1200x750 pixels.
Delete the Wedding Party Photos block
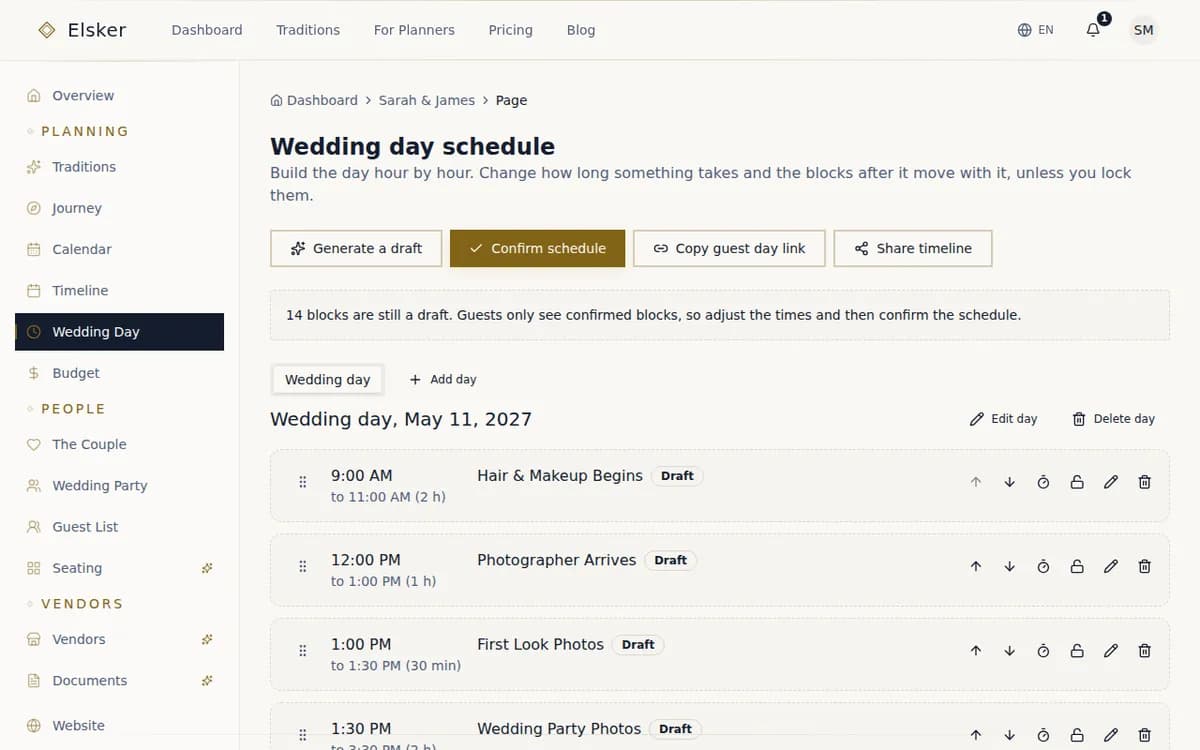coord(1145,735)
